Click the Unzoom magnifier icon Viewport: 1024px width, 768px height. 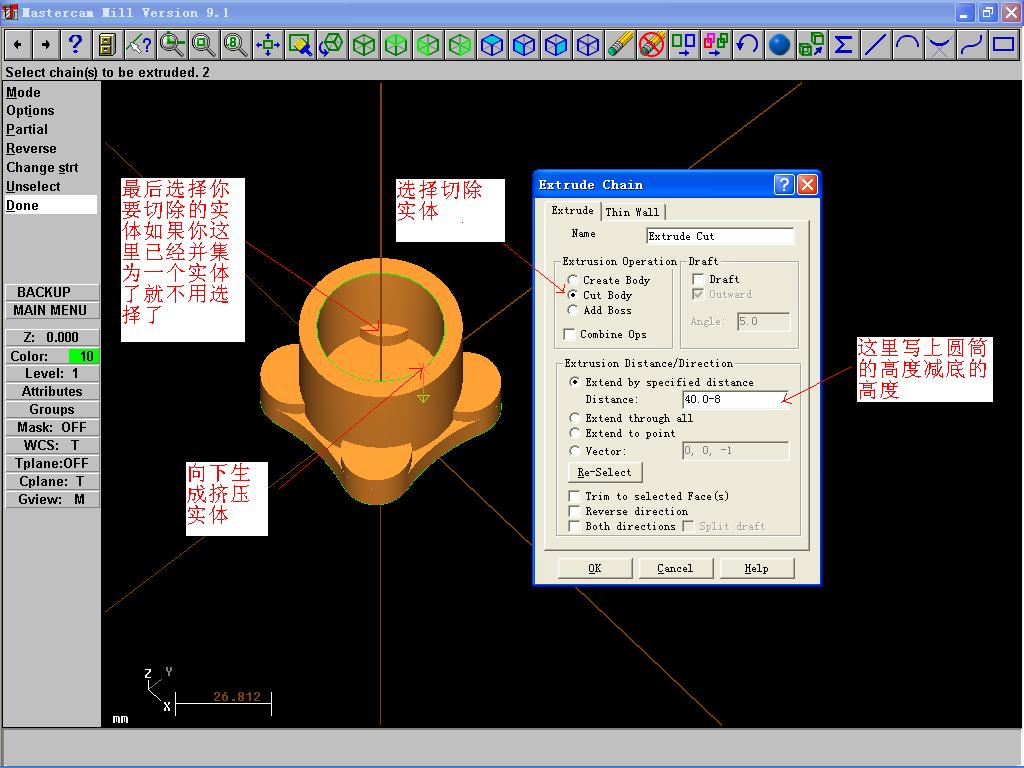pos(203,45)
